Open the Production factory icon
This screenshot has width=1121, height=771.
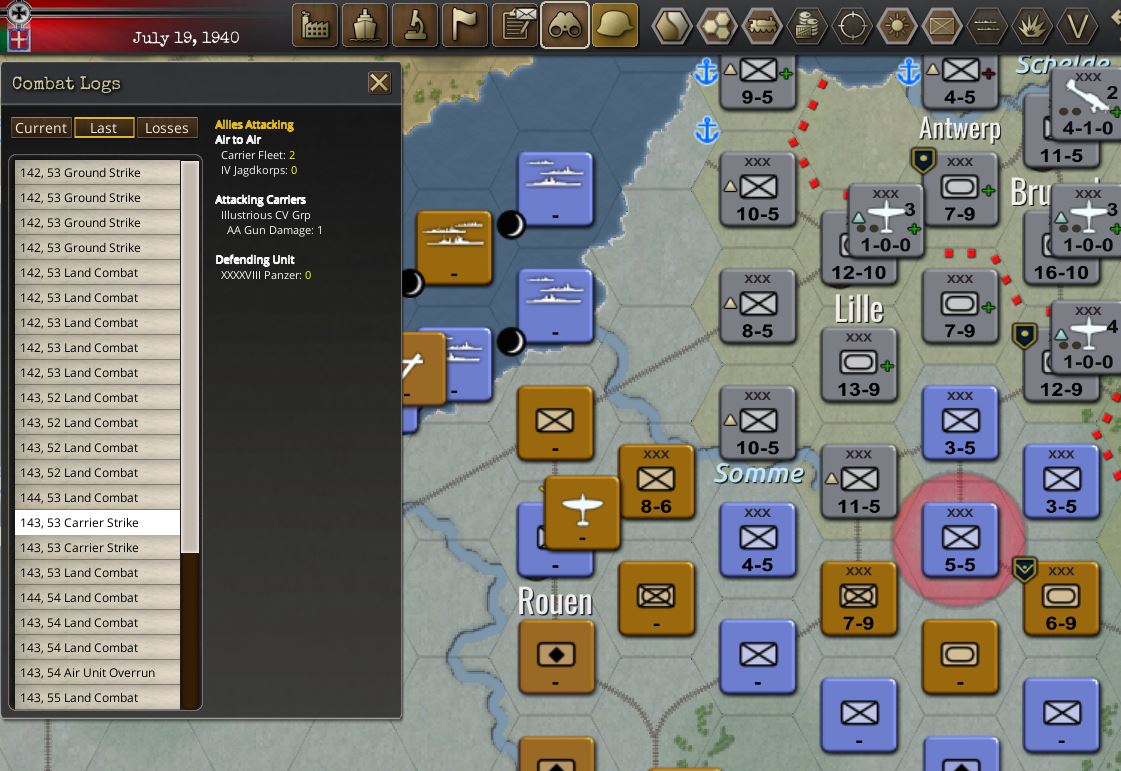point(315,25)
